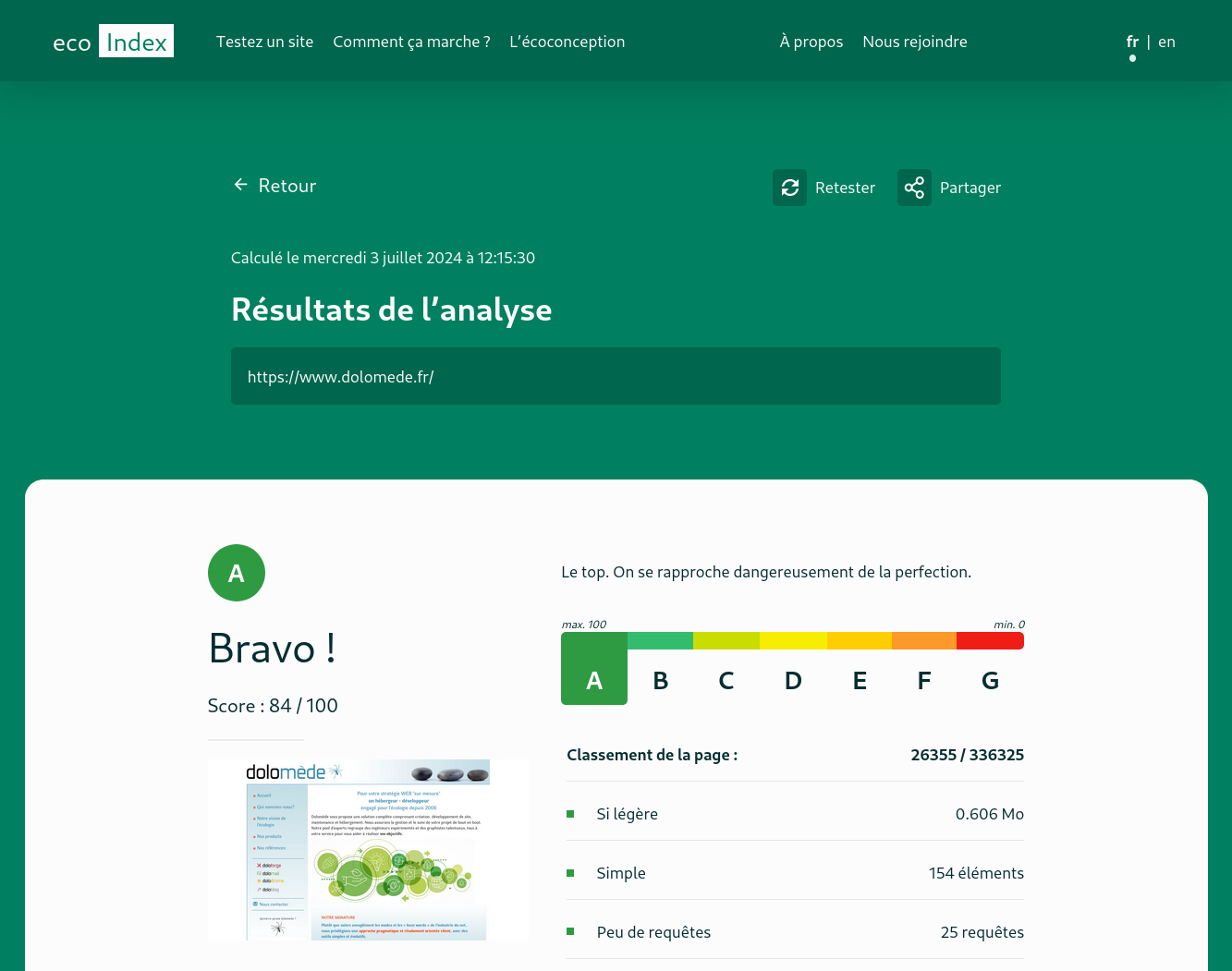Click the min. 0 scale label
Image resolution: width=1232 pixels, height=971 pixels.
coord(1008,625)
